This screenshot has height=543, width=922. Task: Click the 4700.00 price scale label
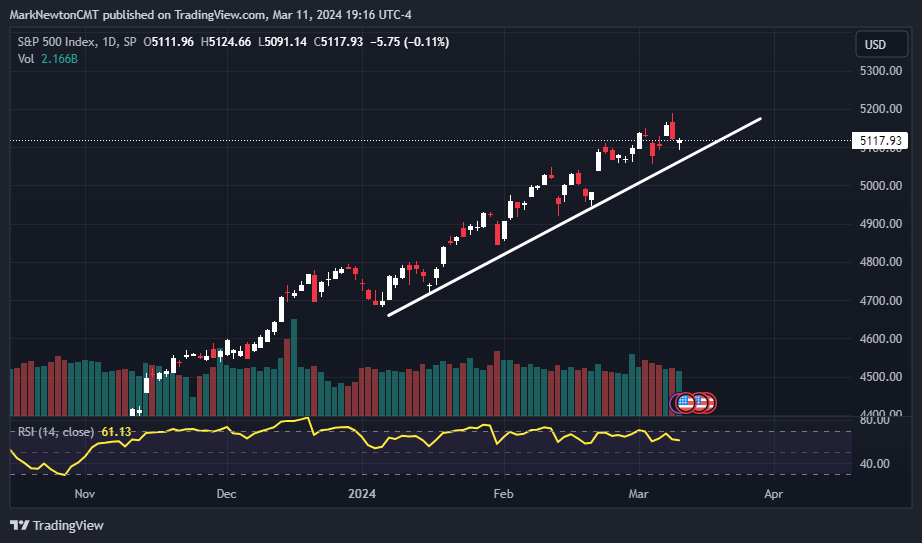pyautogui.click(x=881, y=301)
